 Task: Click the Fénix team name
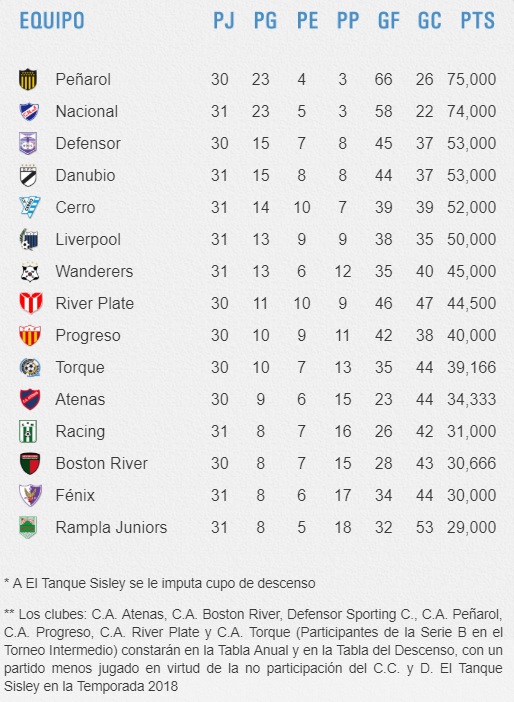tap(75, 495)
